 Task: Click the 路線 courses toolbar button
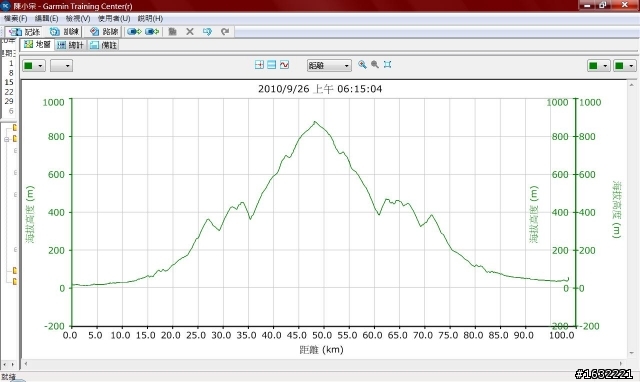click(x=104, y=31)
